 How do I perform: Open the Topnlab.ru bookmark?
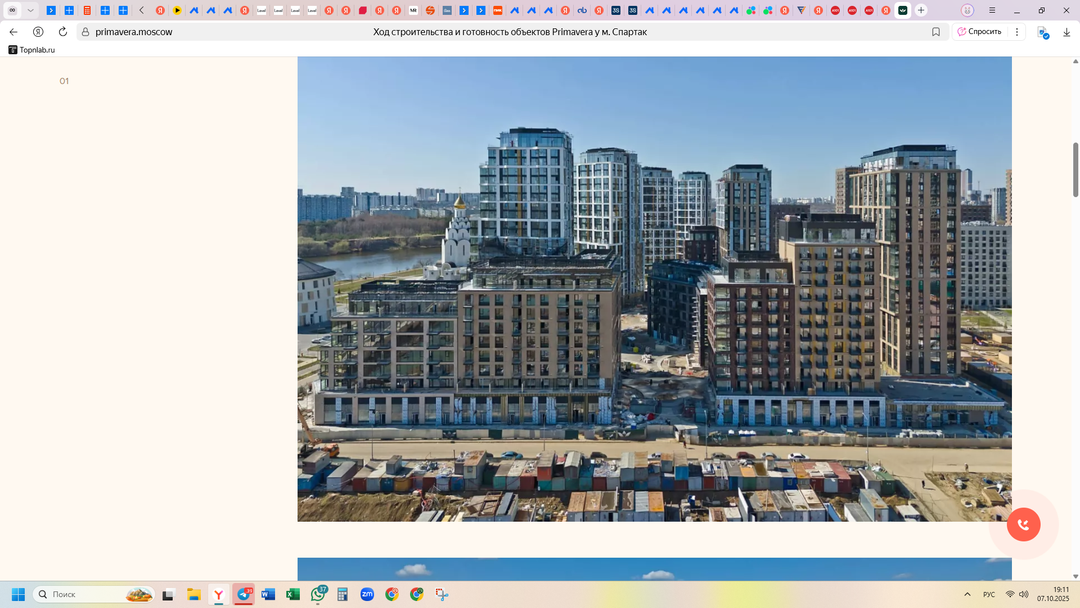[x=32, y=49]
